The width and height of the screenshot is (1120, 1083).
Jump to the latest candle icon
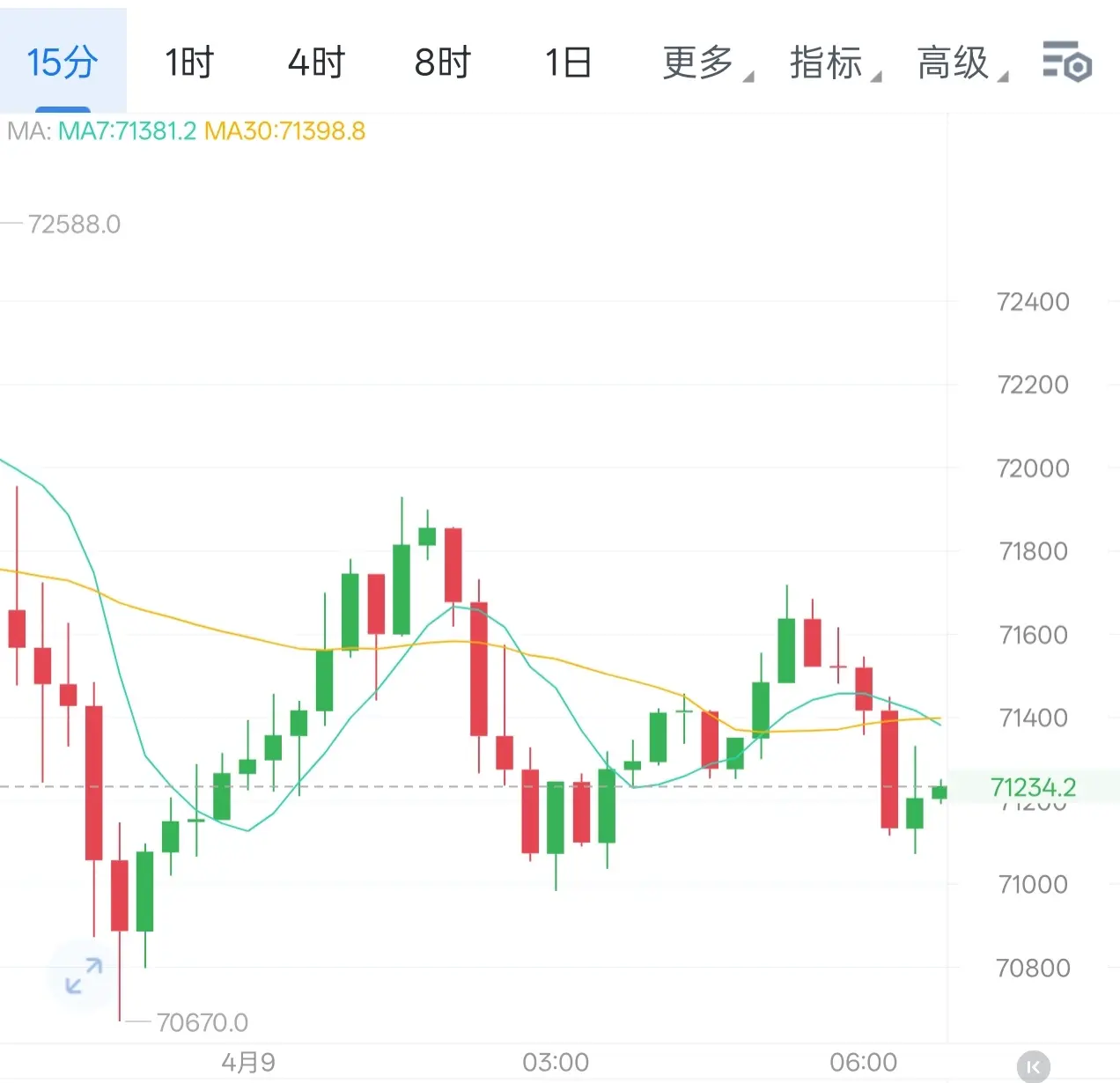(x=1034, y=1066)
